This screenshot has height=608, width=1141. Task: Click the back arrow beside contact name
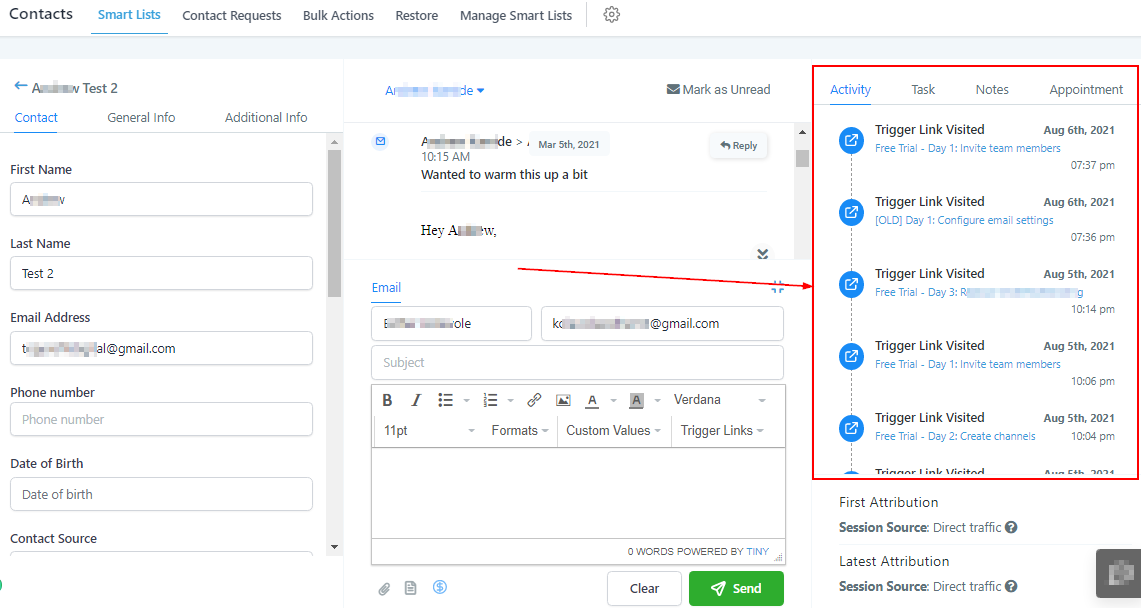coord(20,87)
